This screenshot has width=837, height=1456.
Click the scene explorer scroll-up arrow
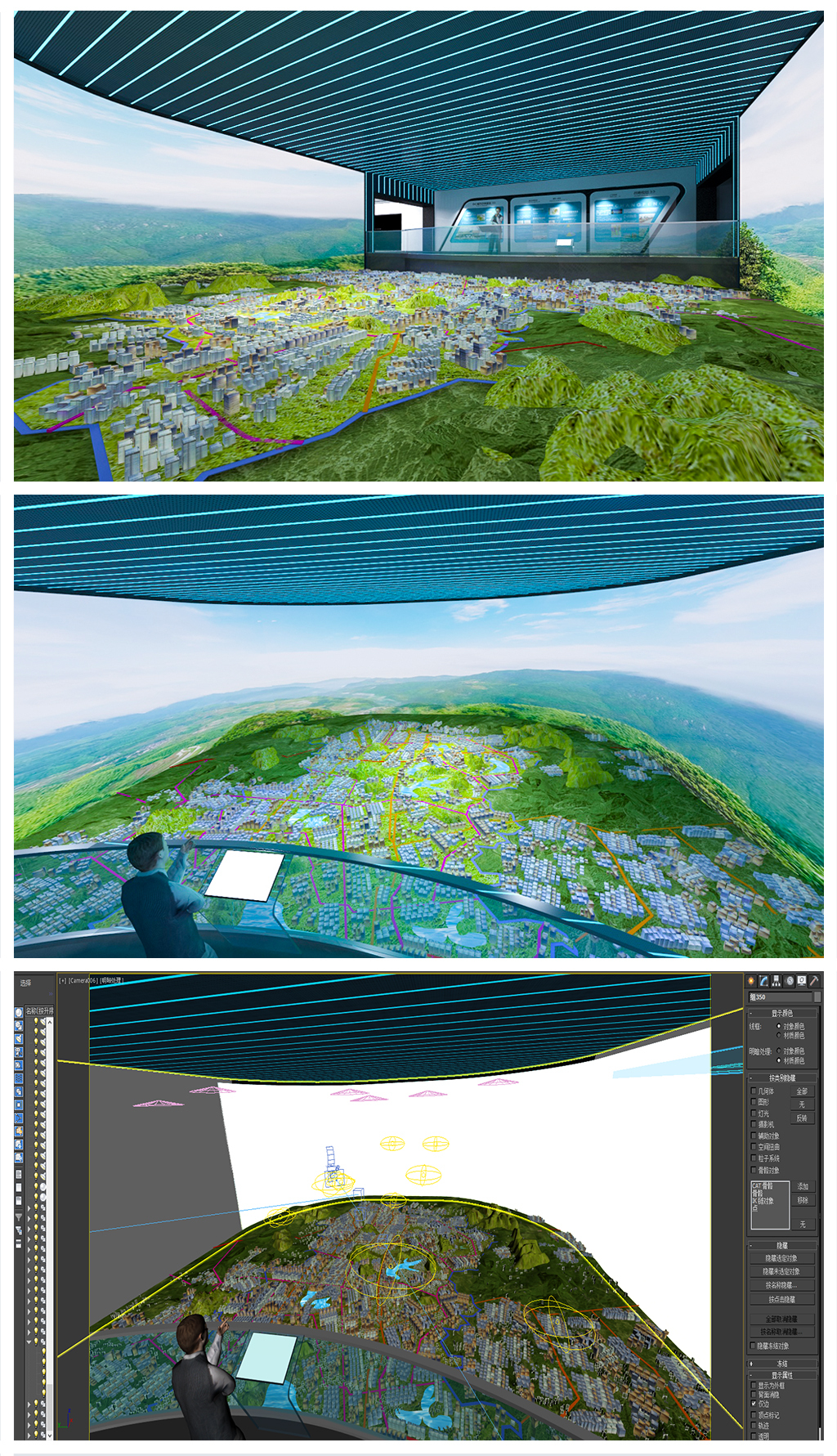click(50, 1022)
